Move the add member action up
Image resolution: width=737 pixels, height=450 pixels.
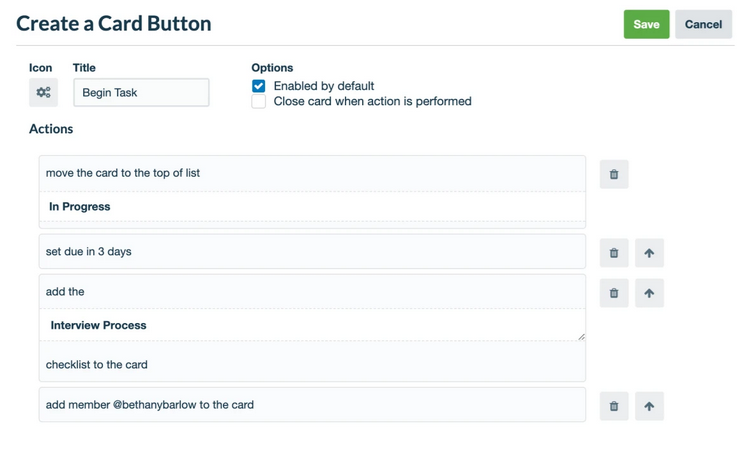click(649, 406)
